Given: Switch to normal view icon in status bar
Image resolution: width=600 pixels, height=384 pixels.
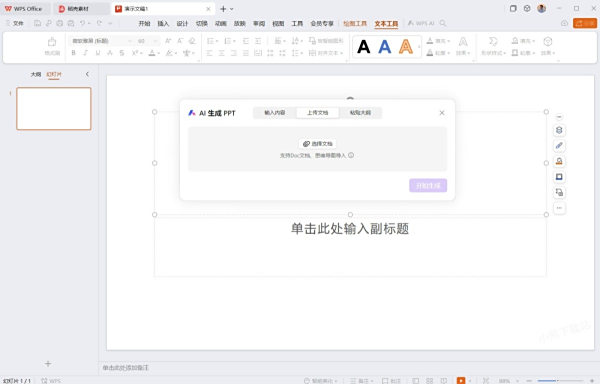Looking at the screenshot, I should [416, 381].
